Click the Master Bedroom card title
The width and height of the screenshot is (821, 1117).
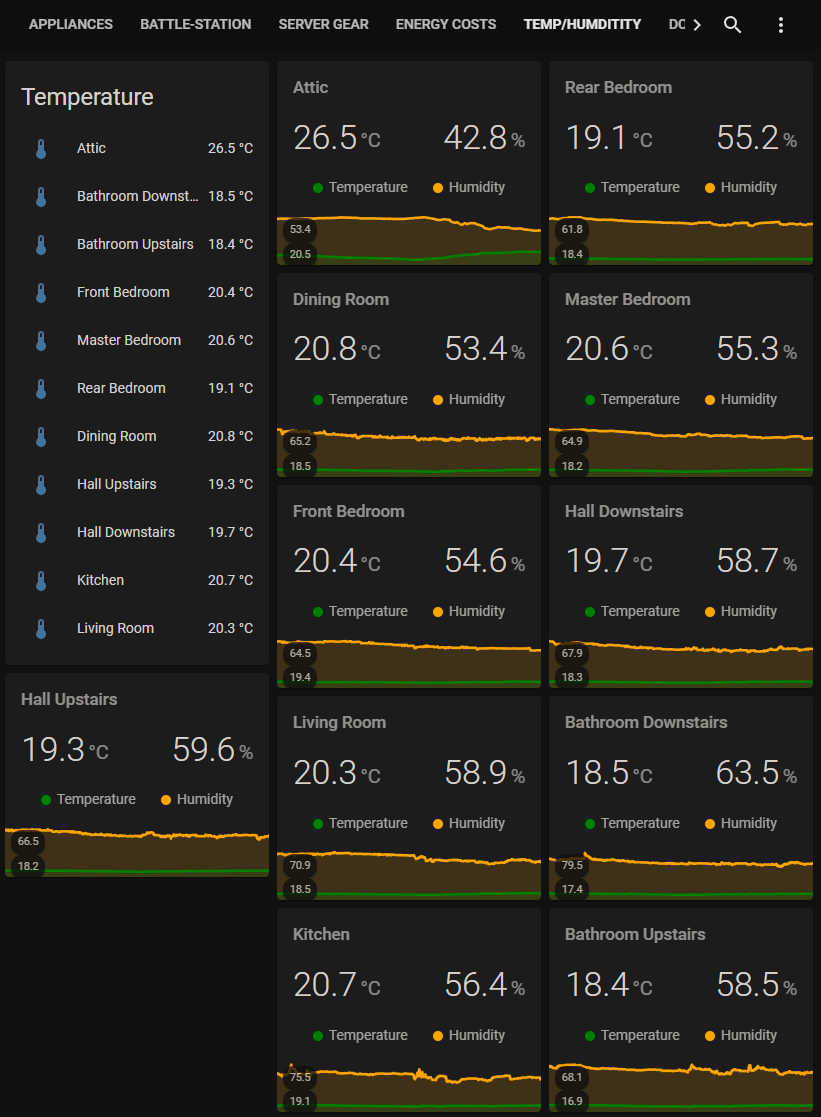coord(628,300)
